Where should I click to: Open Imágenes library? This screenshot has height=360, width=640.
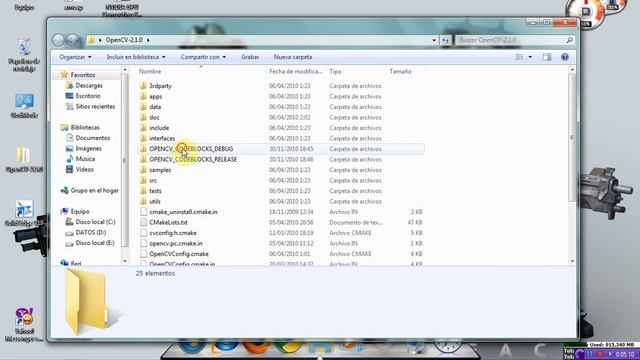[88, 149]
